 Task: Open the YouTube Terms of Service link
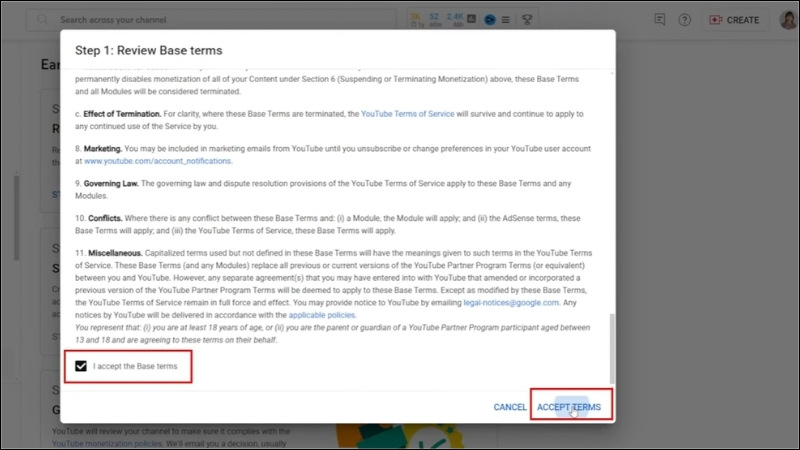pyautogui.click(x=410, y=115)
